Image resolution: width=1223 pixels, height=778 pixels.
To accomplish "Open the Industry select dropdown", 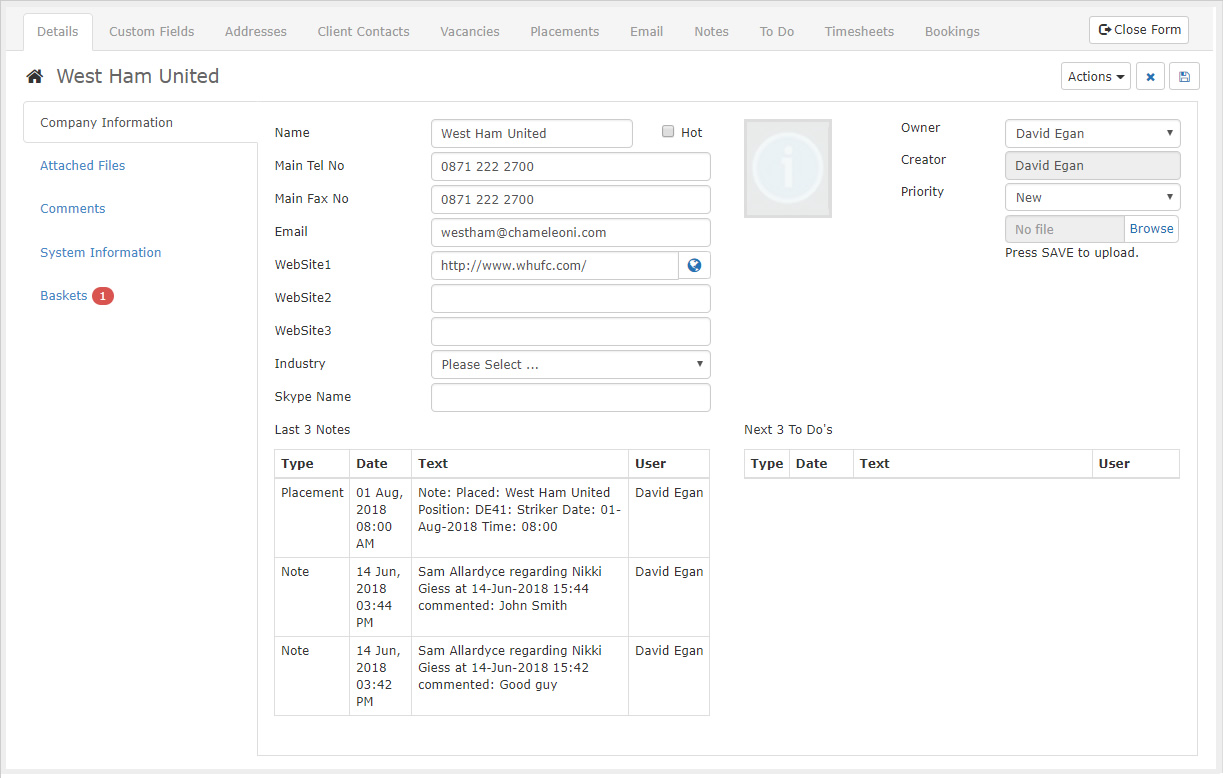I will pos(571,364).
